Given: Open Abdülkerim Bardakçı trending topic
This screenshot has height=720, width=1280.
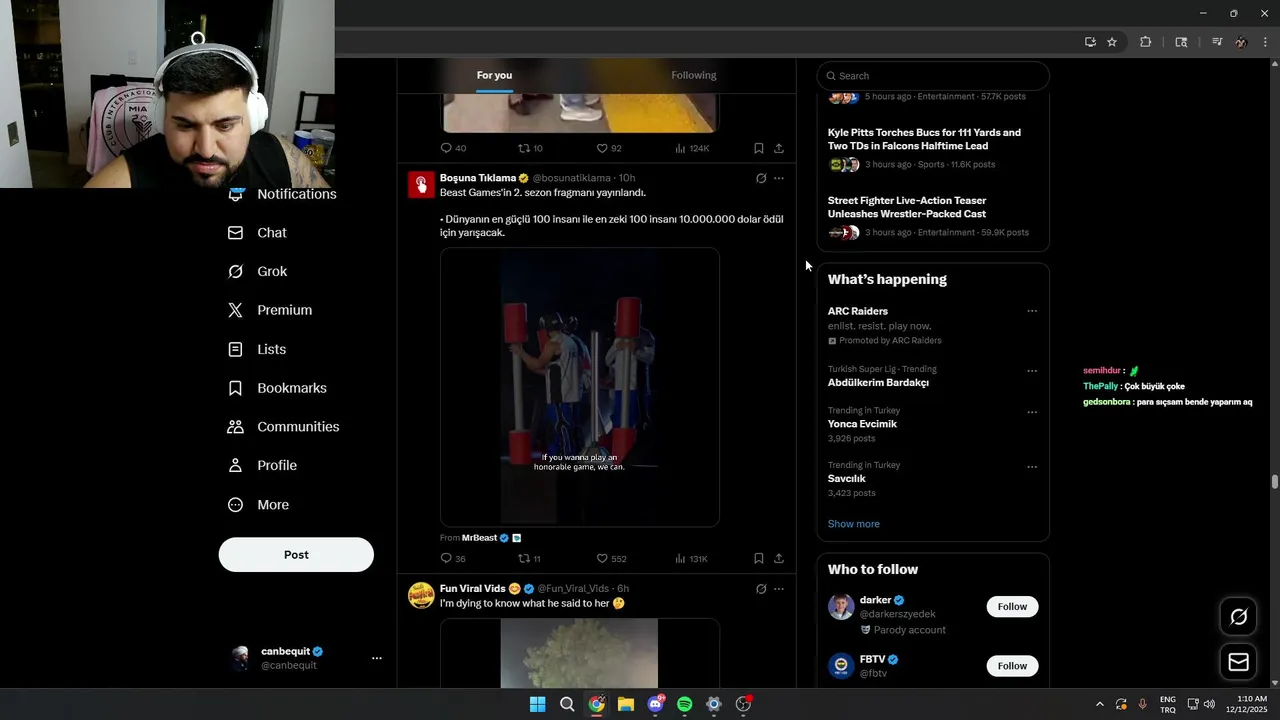Looking at the screenshot, I should [x=878, y=383].
